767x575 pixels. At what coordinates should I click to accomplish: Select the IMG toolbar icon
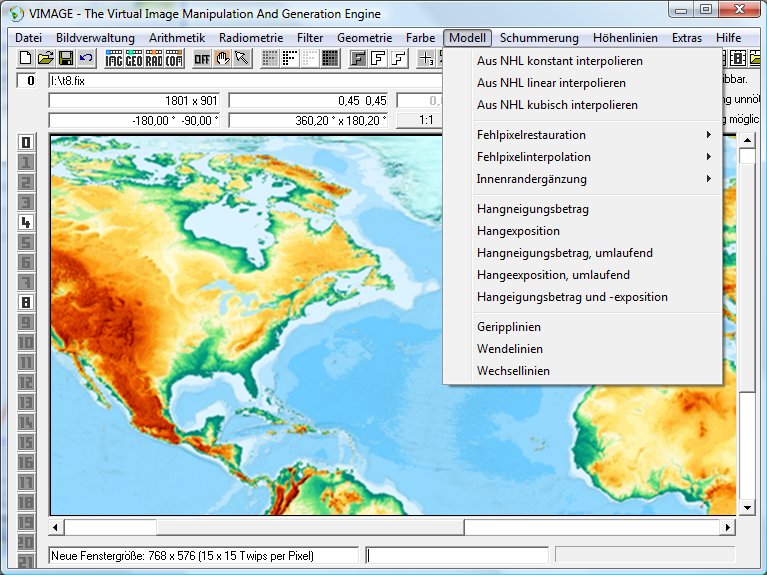114,59
